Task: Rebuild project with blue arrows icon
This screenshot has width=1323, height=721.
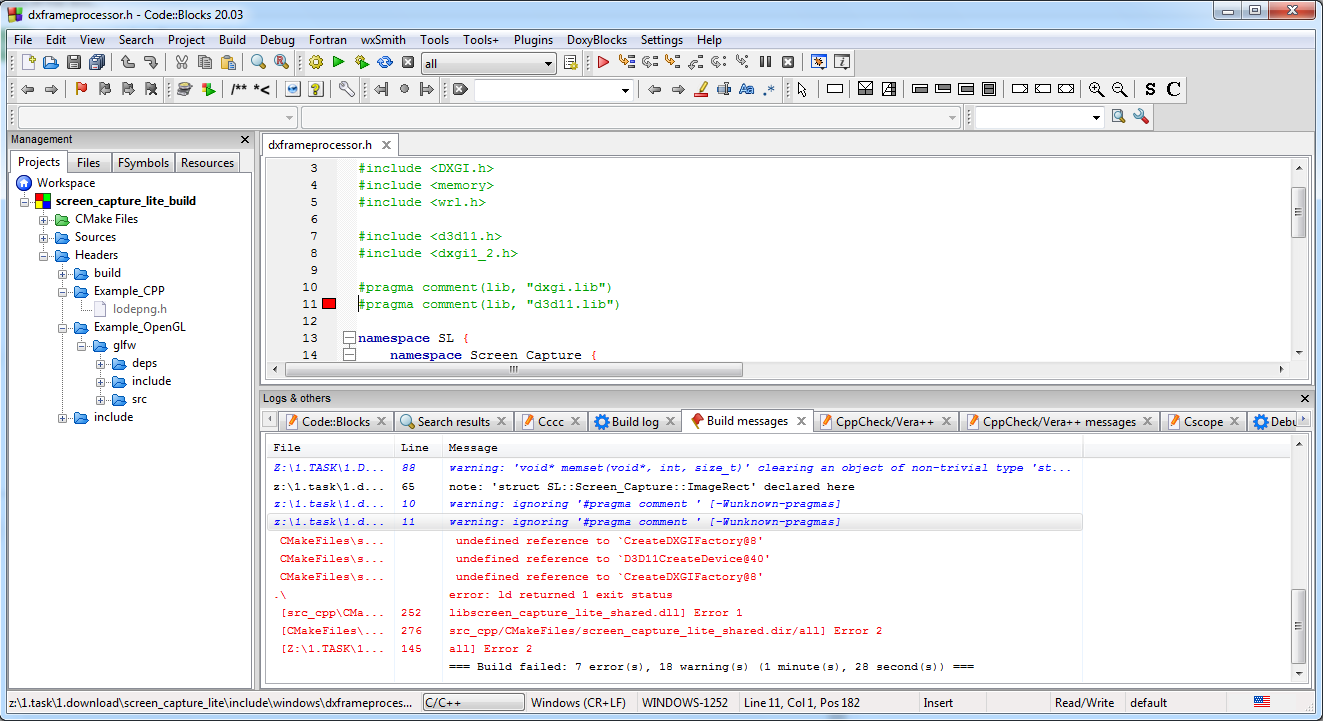Action: point(385,63)
